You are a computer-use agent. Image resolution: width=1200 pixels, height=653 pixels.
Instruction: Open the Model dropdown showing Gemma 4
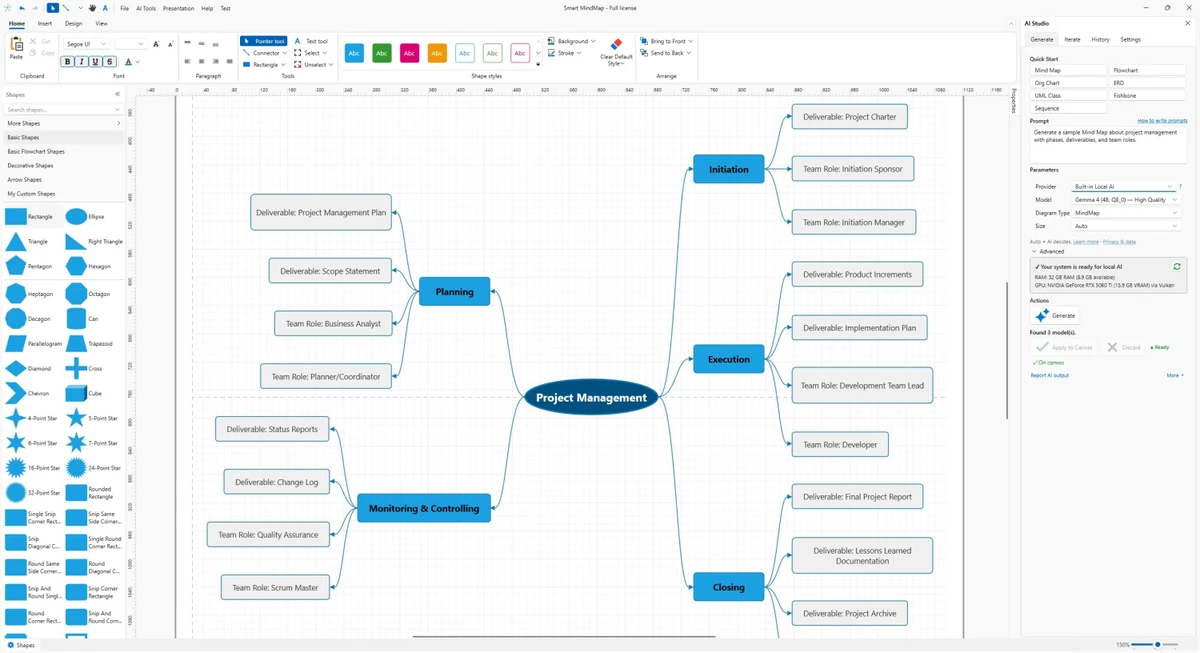point(1125,199)
